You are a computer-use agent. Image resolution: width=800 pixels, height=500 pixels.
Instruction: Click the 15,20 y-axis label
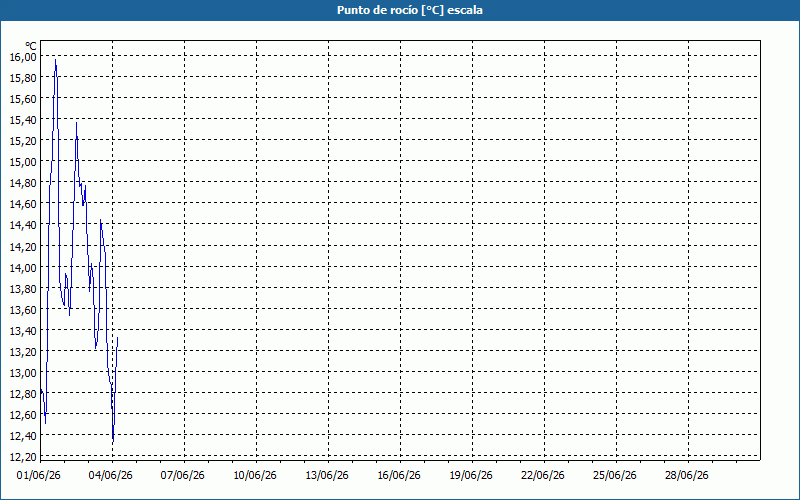[x=23, y=141]
